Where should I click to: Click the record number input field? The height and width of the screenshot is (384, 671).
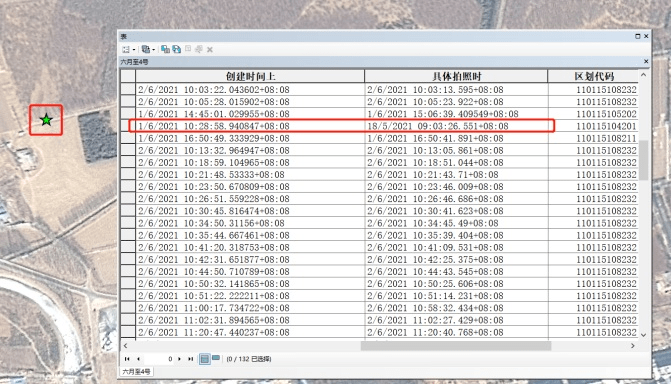159,359
